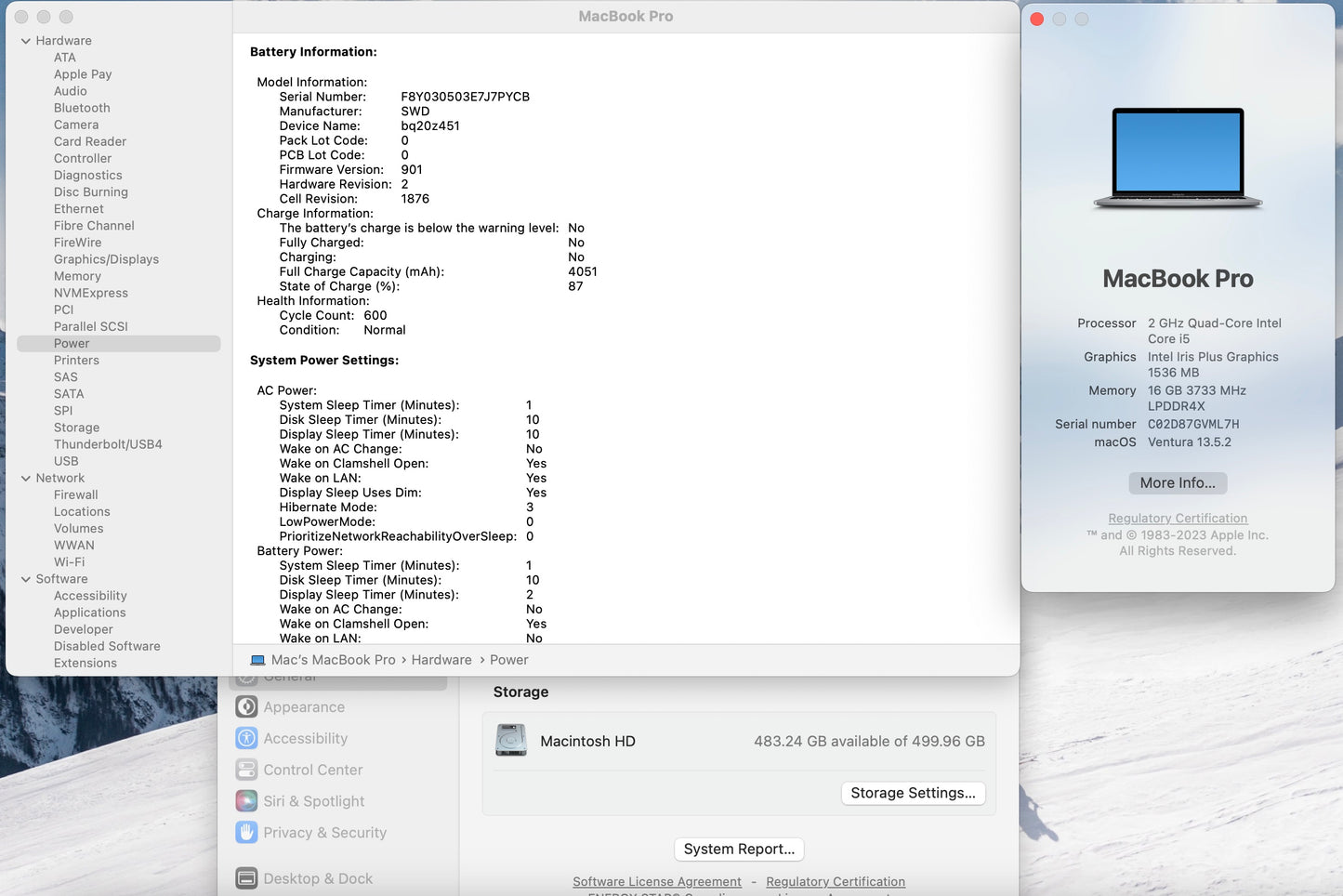Screen dimensions: 1343x896
Task: Collapse the Network section
Action: [24, 478]
